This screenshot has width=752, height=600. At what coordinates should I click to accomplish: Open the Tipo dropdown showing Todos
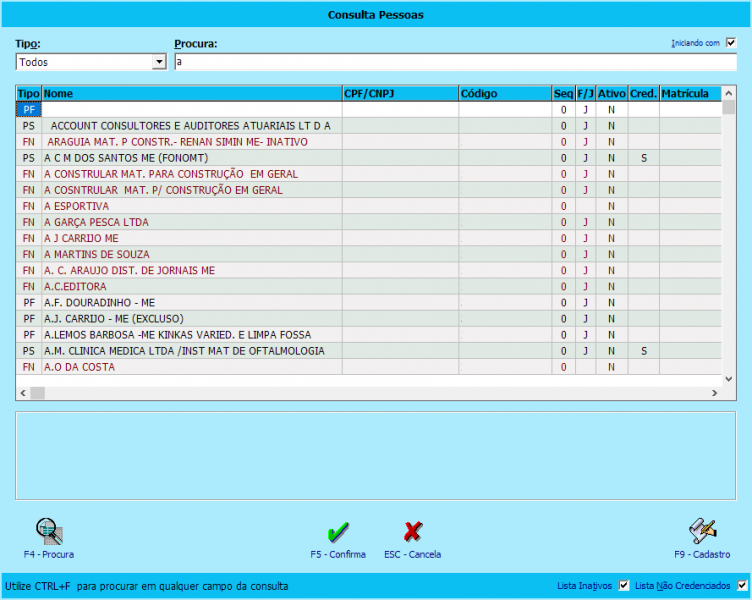(x=91, y=62)
